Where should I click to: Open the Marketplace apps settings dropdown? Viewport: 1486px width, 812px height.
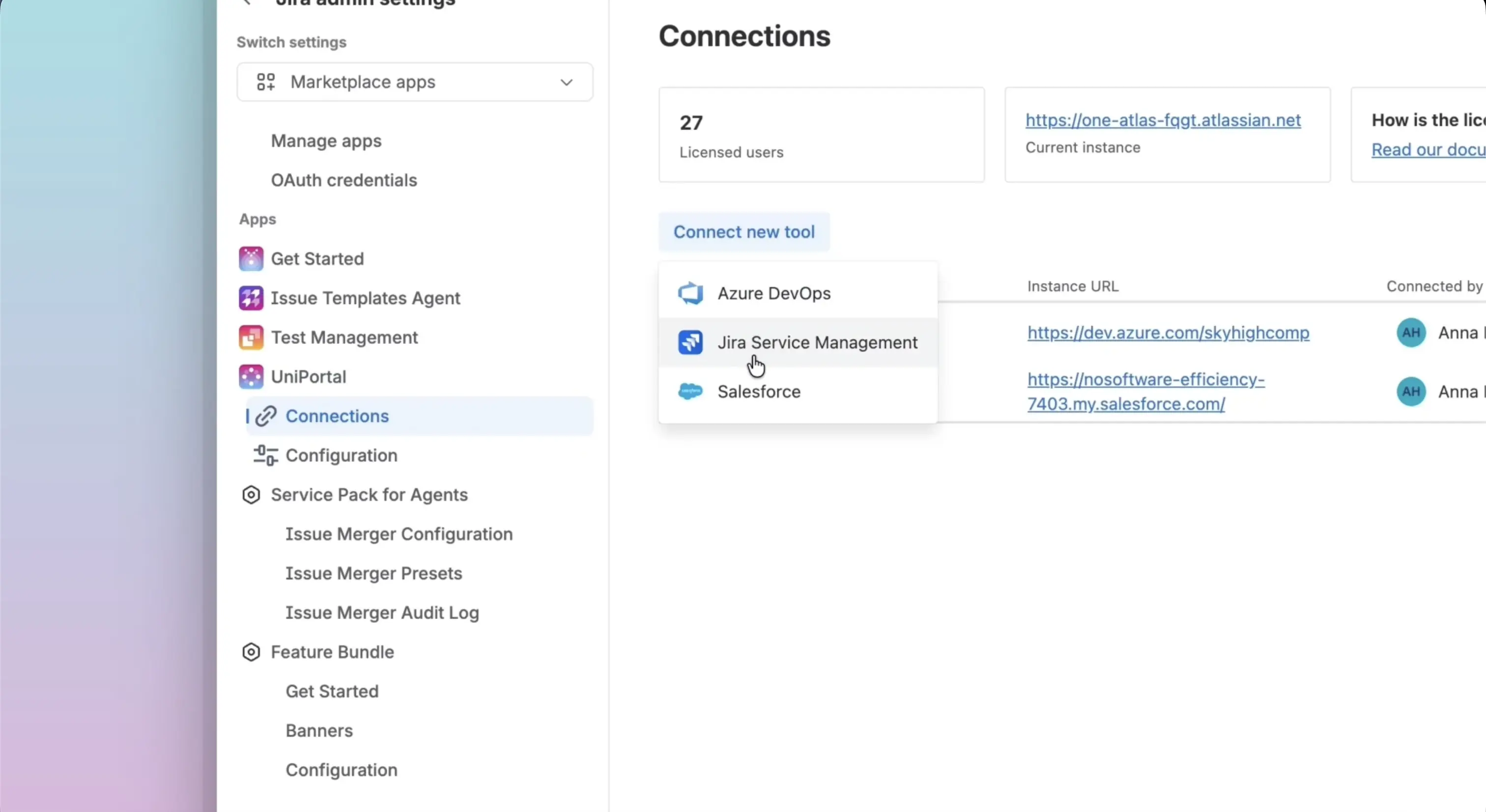pos(415,82)
